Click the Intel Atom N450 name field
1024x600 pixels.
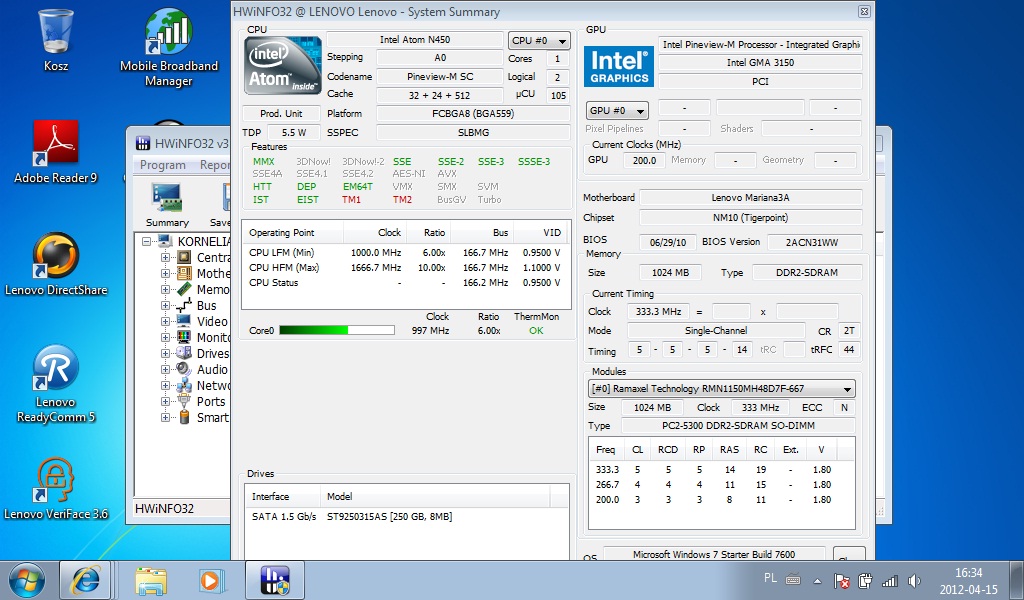pyautogui.click(x=415, y=40)
